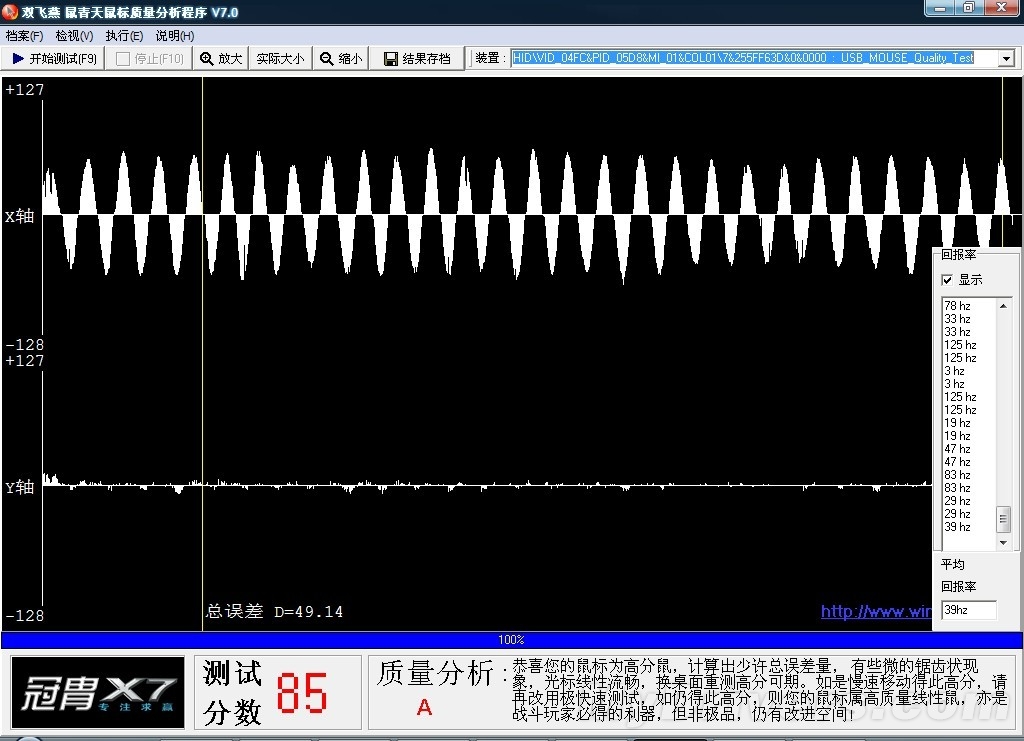Click the 冠胄 X7 logo image
1024x741 pixels.
pyautogui.click(x=98, y=692)
